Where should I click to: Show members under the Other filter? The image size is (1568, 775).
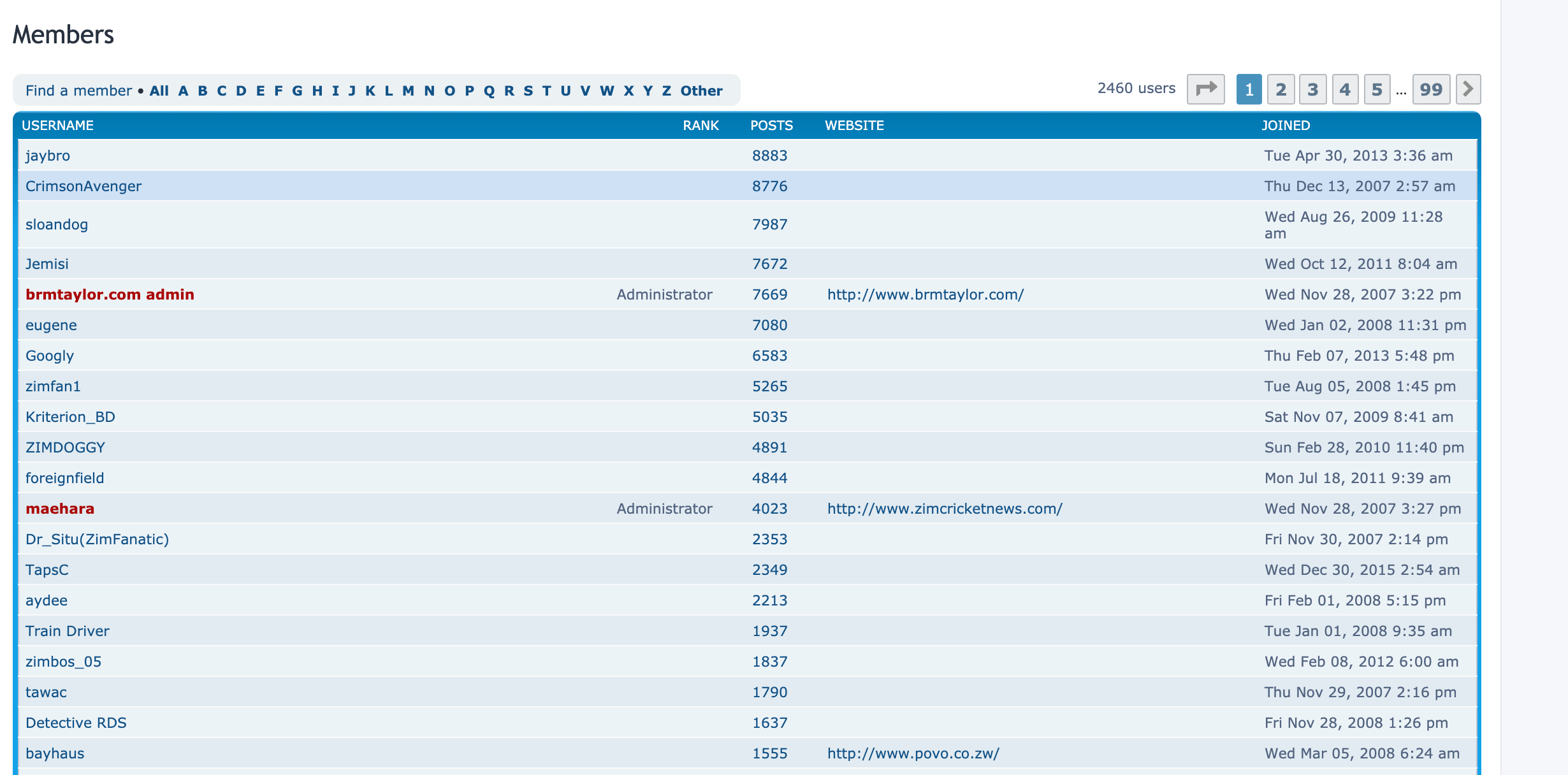click(x=700, y=90)
